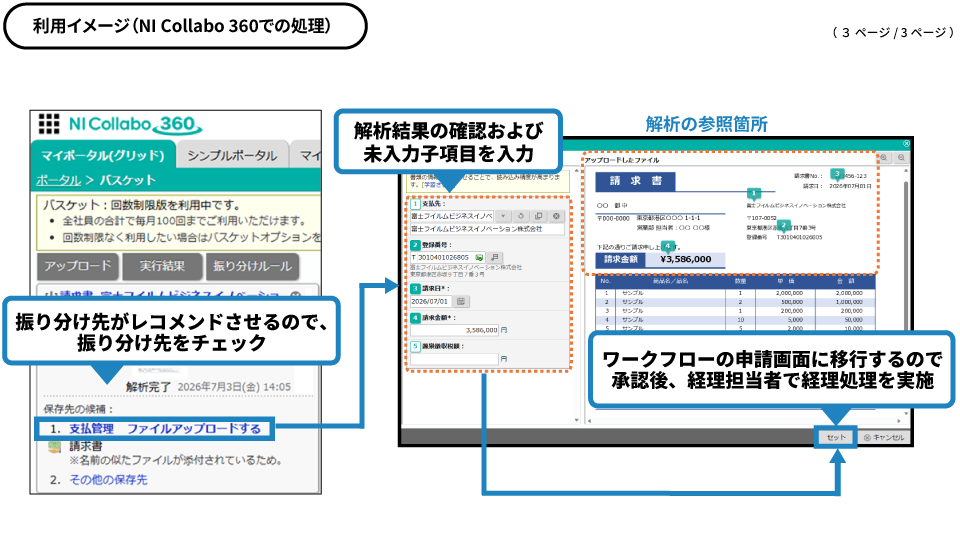This screenshot has width=960, height=540.
Task: Click the 支払先 search input field
Action: pyautogui.click(x=452, y=216)
